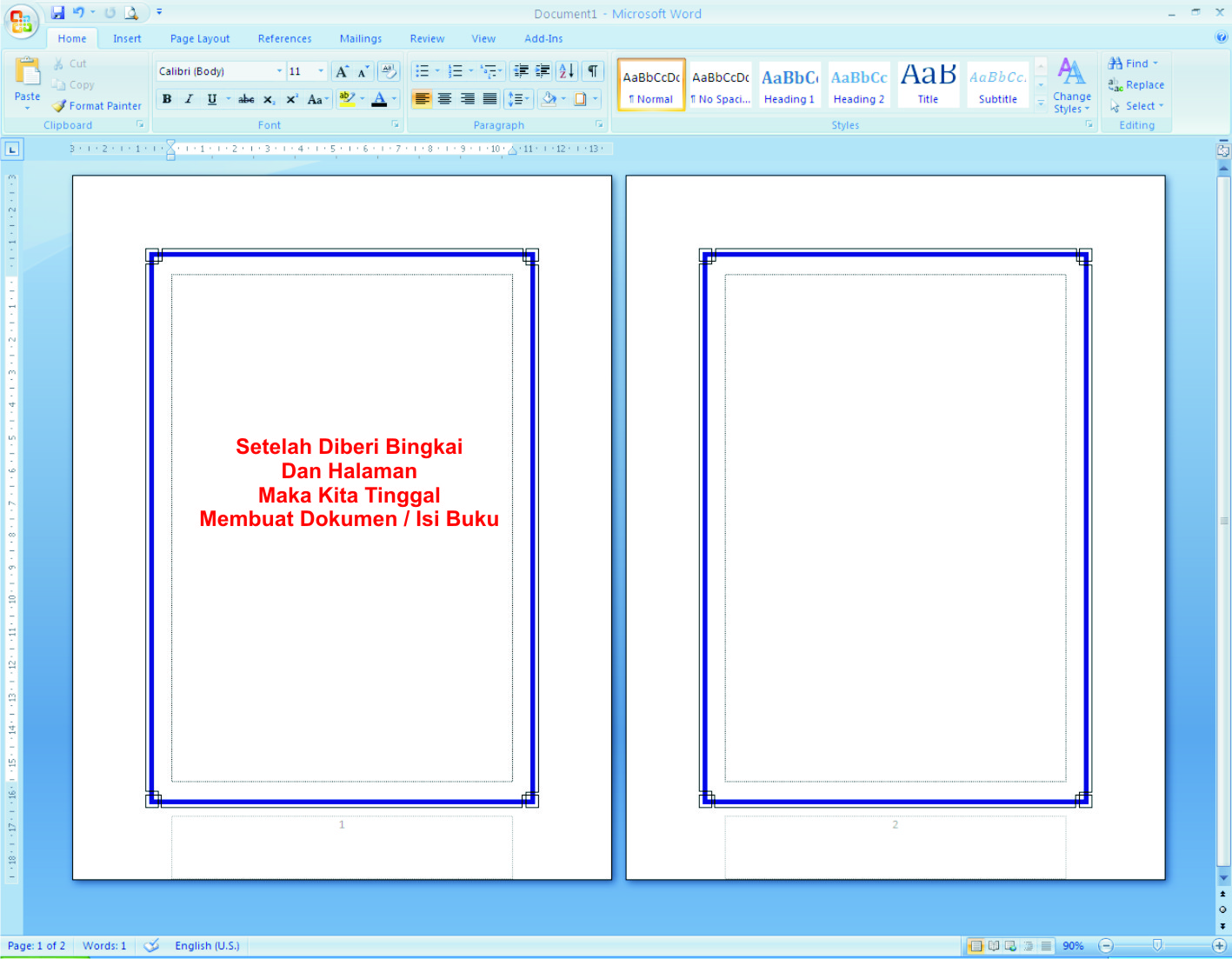Paste from the clipboard
The height and width of the screenshot is (959, 1232).
click(27, 83)
